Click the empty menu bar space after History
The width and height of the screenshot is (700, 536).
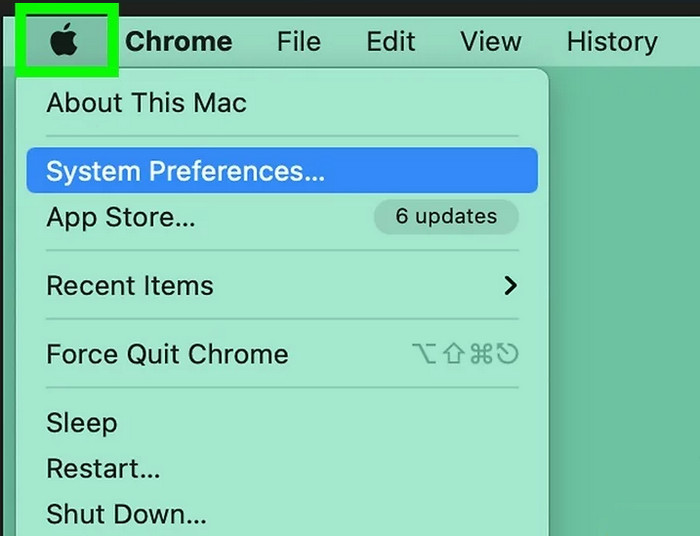click(x=679, y=42)
